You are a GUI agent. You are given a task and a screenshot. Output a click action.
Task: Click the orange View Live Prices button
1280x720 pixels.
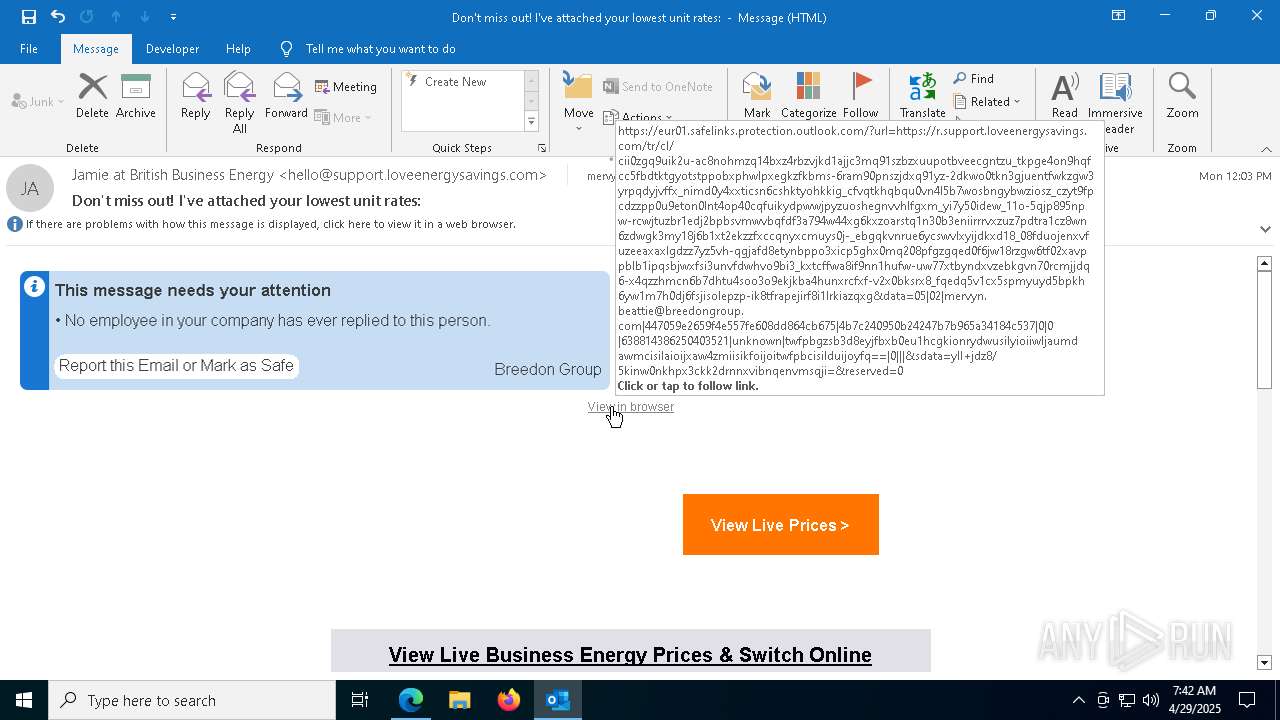[781, 525]
